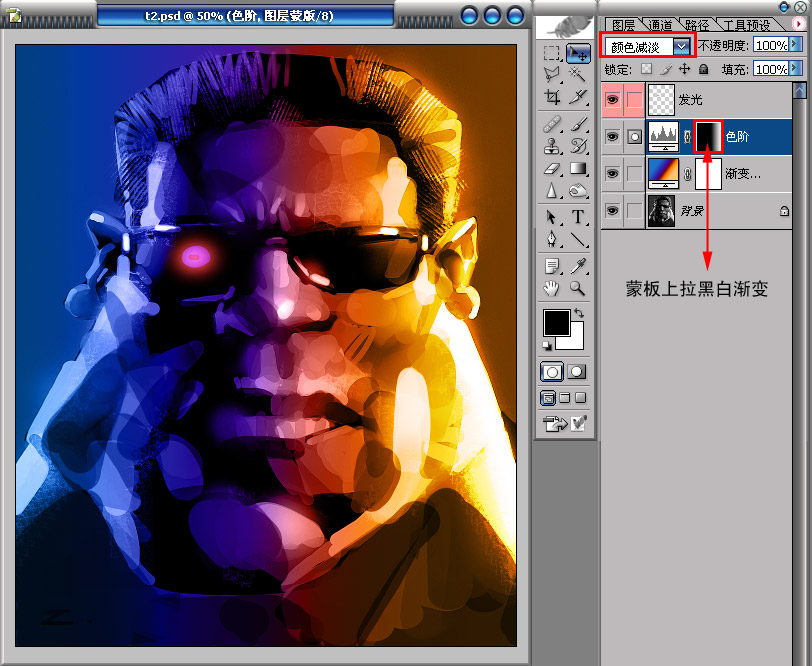Select the Gradient tool
The image size is (812, 666).
tap(578, 169)
